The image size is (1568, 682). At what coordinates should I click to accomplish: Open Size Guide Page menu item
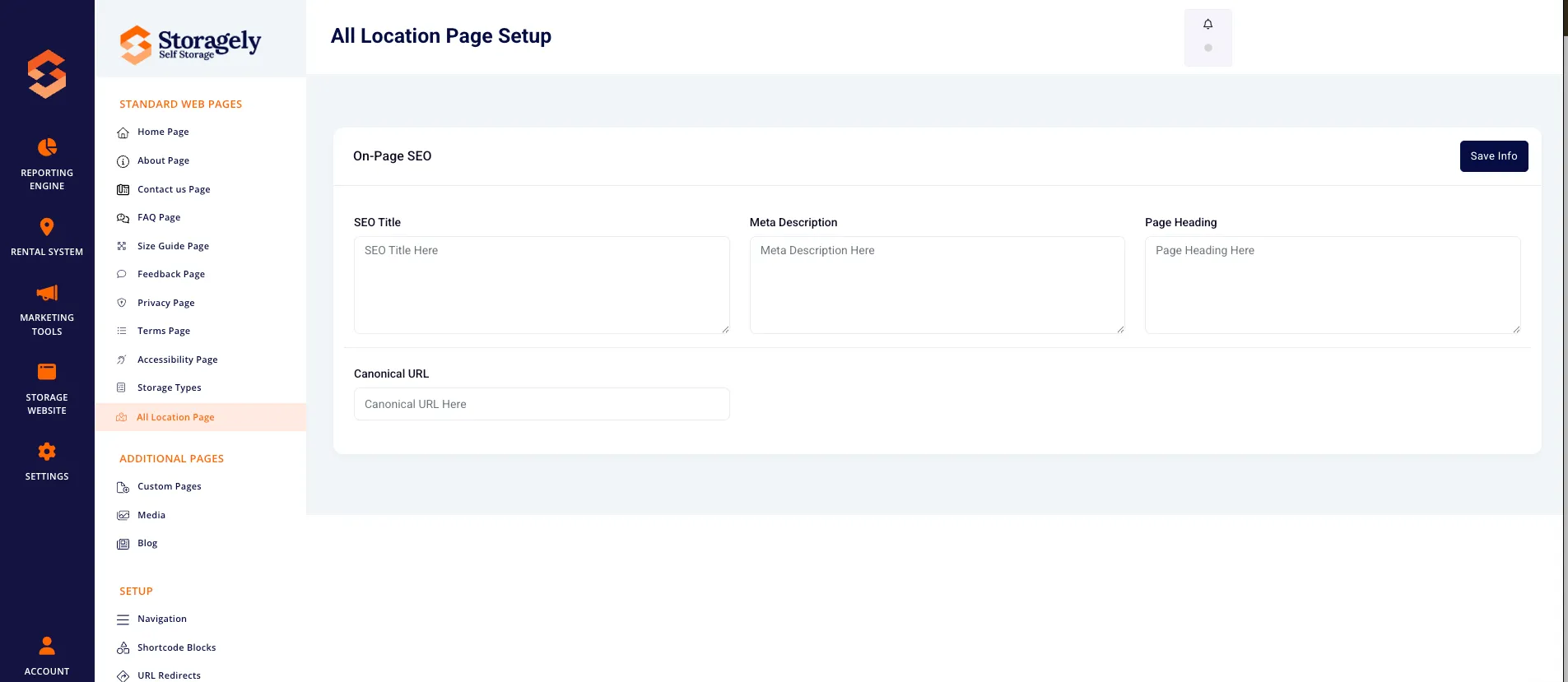(173, 246)
